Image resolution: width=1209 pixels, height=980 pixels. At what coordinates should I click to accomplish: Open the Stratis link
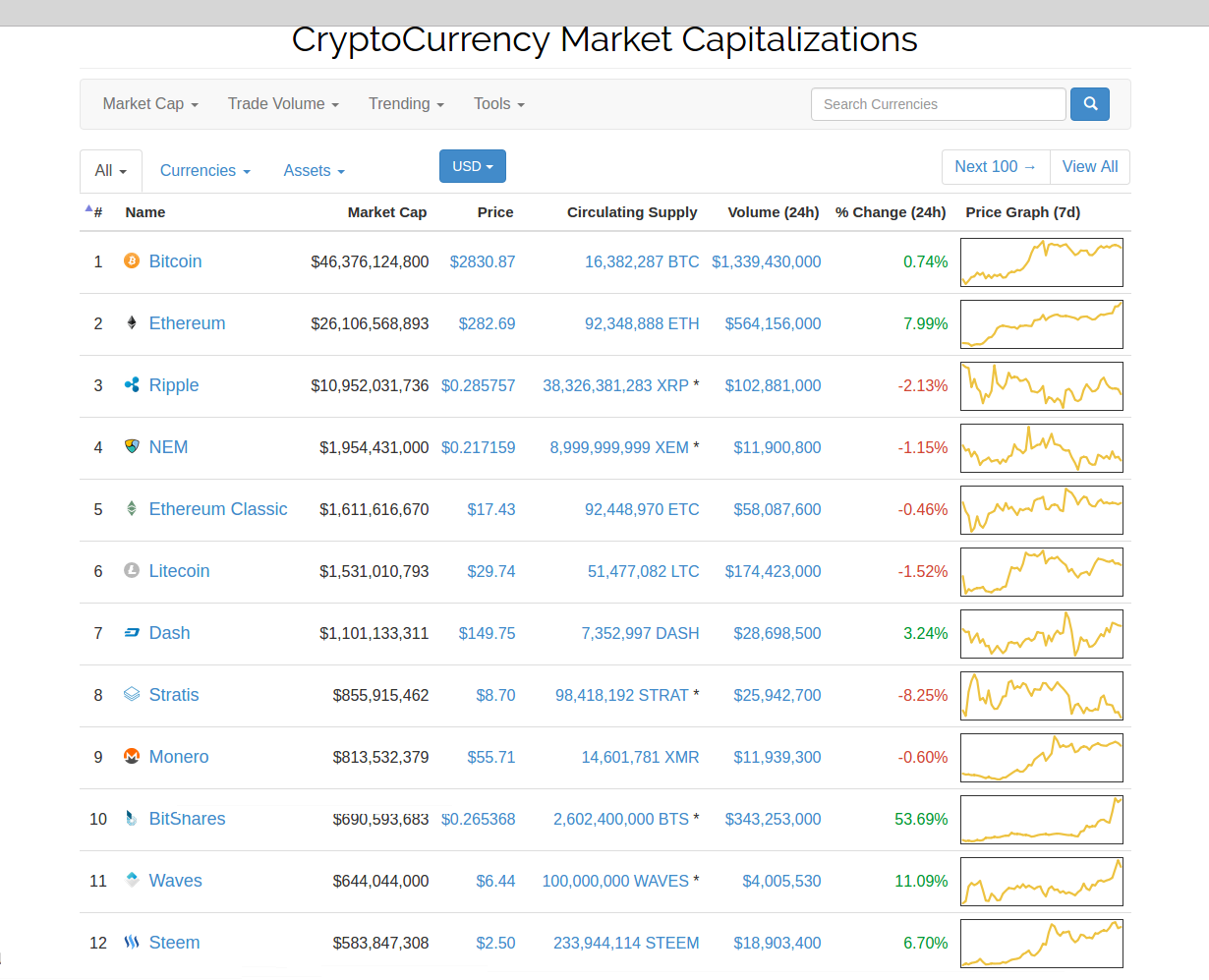coord(174,695)
